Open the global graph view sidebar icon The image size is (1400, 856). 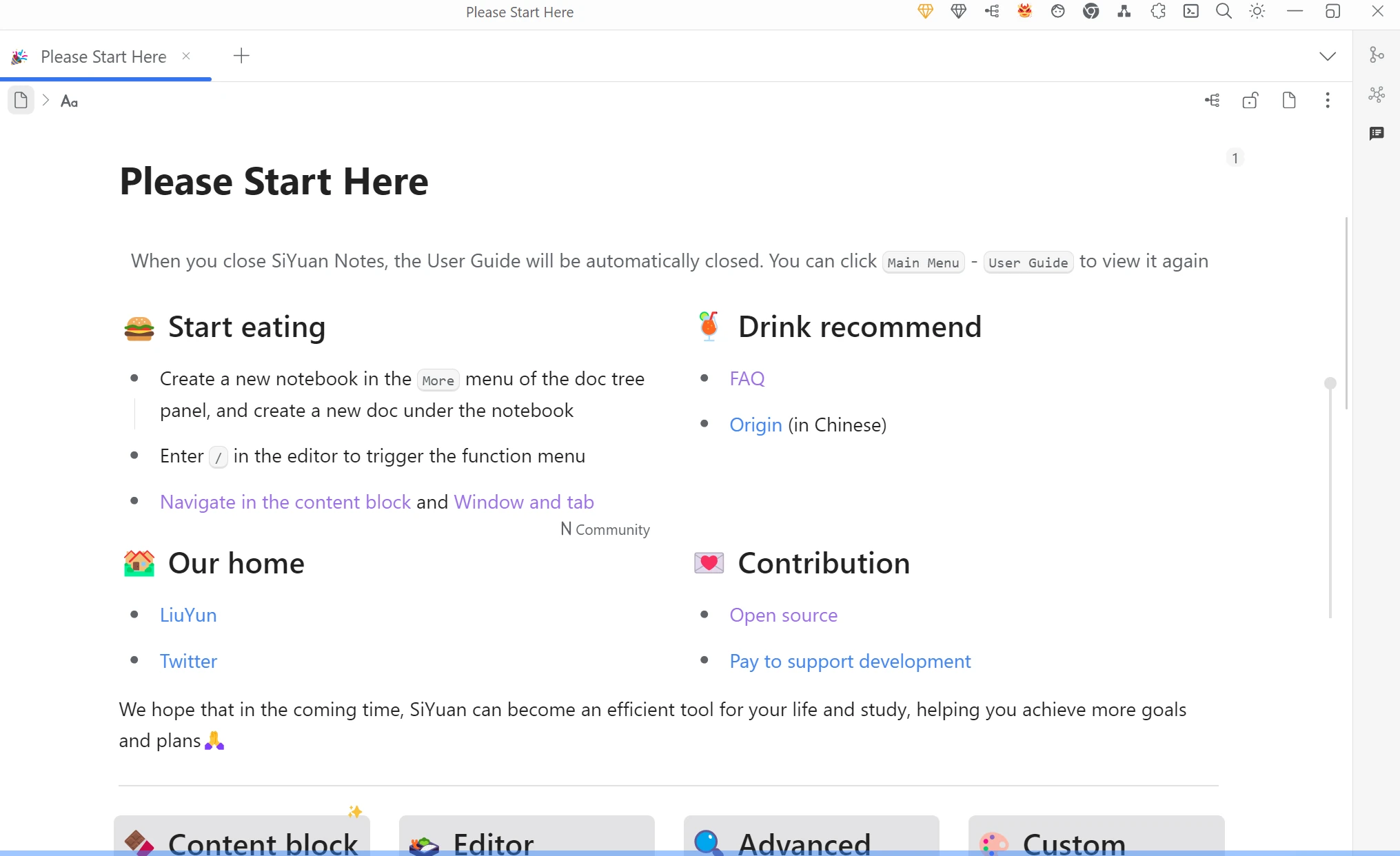[x=1377, y=94]
